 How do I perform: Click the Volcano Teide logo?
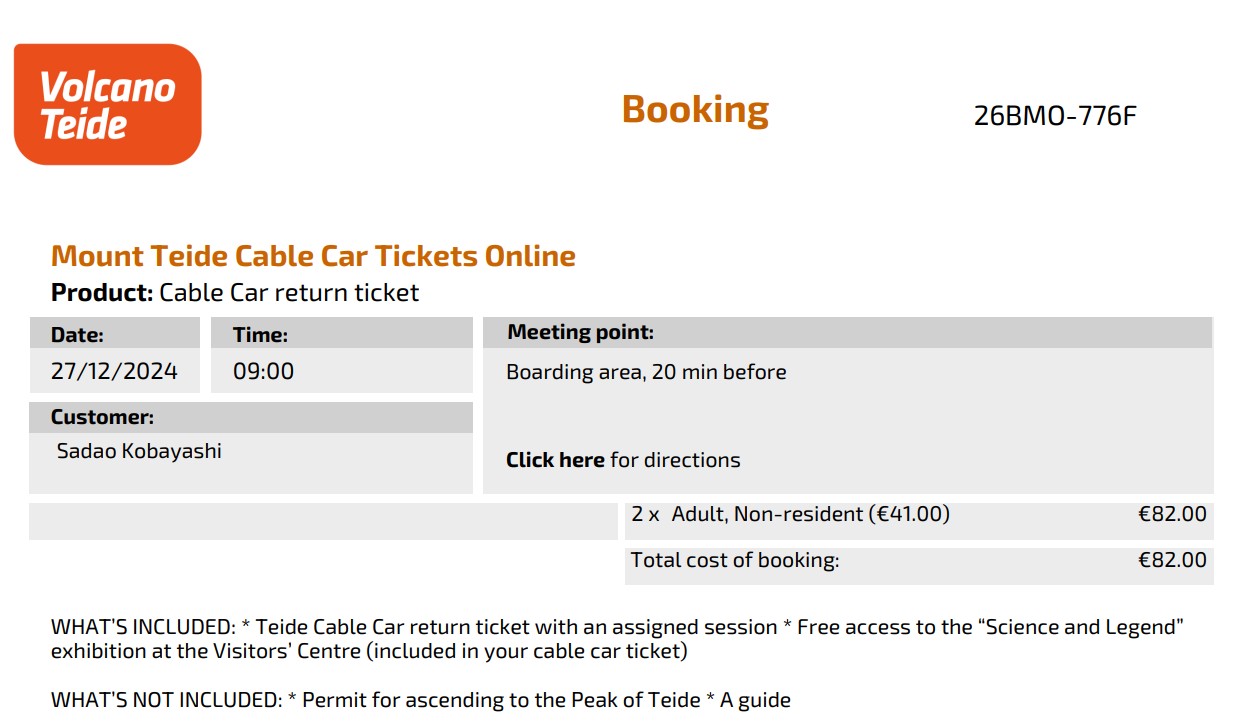pyautogui.click(x=107, y=104)
